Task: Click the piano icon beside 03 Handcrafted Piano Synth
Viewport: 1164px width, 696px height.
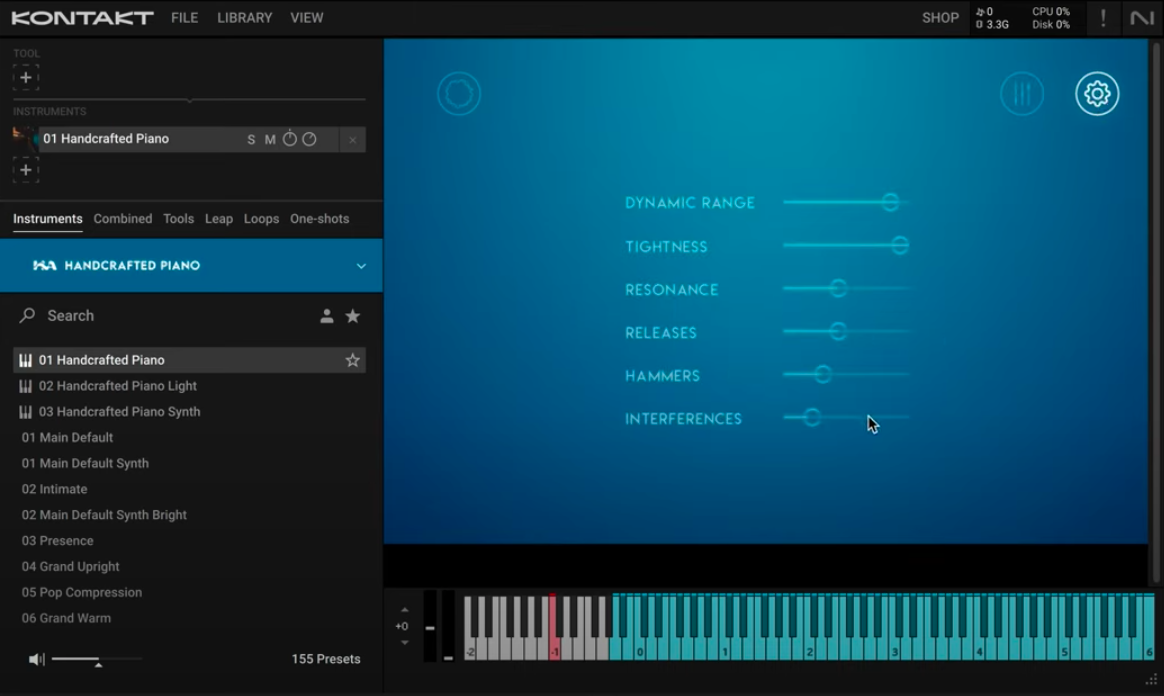Action: [25, 412]
